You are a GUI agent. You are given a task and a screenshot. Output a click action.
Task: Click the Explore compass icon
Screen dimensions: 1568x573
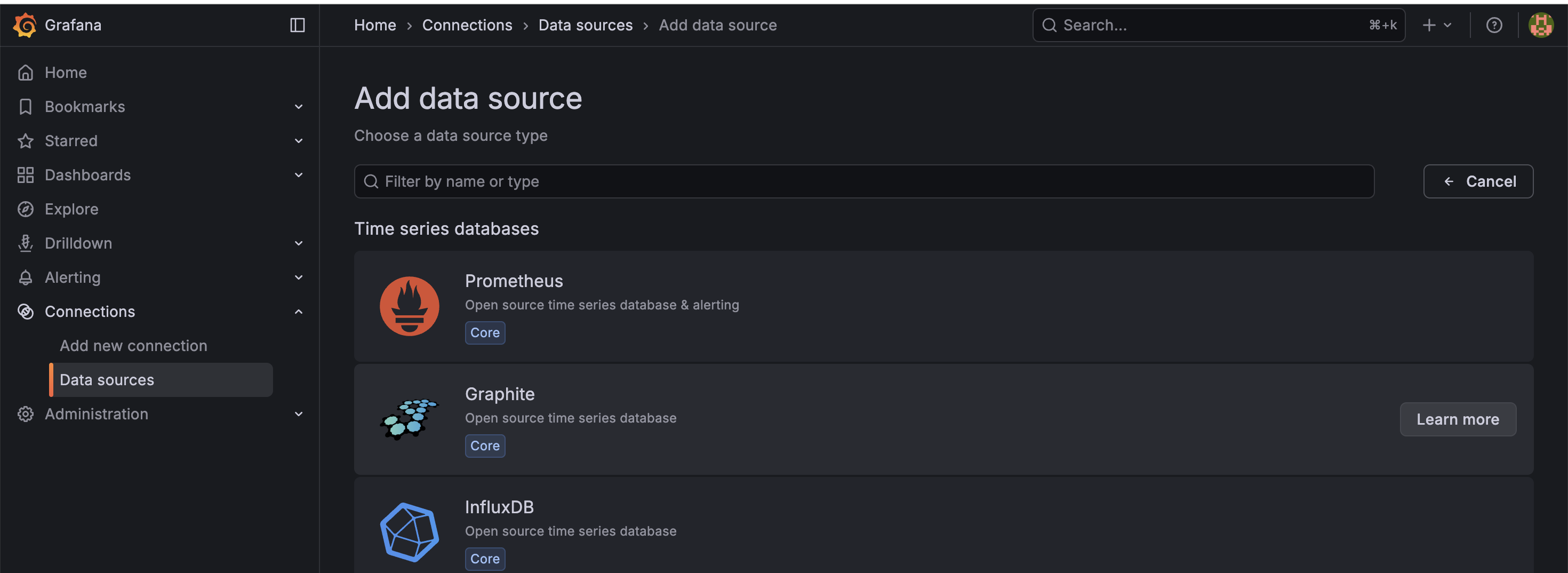click(25, 209)
